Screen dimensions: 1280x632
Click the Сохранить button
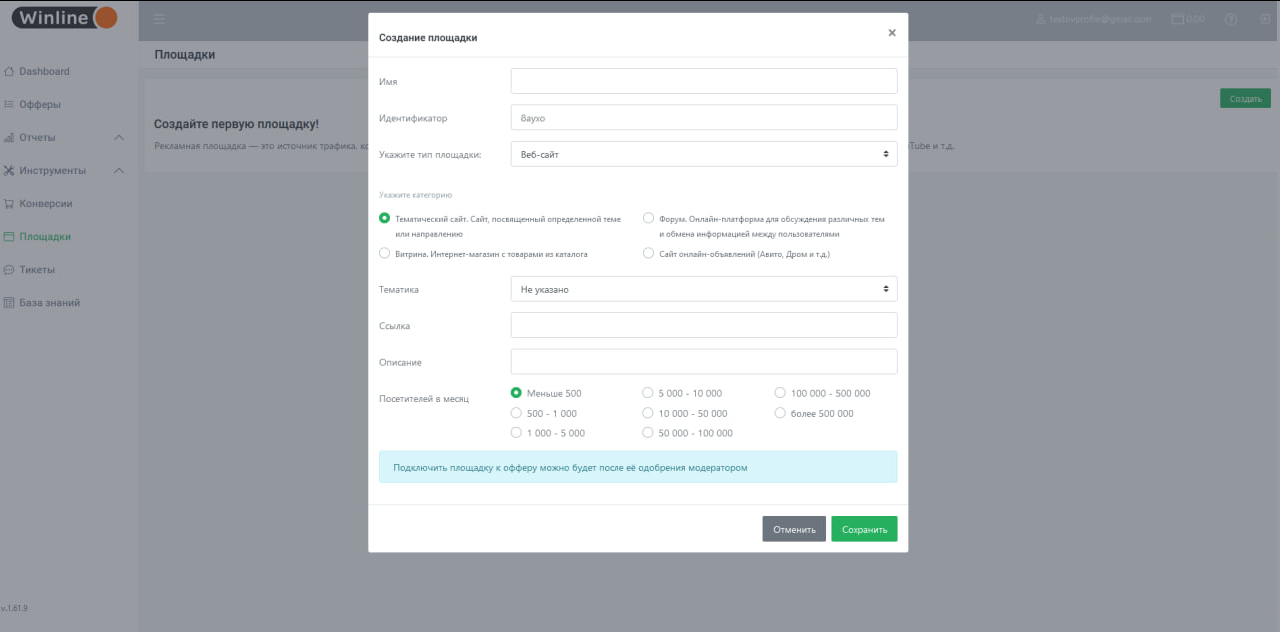[864, 529]
